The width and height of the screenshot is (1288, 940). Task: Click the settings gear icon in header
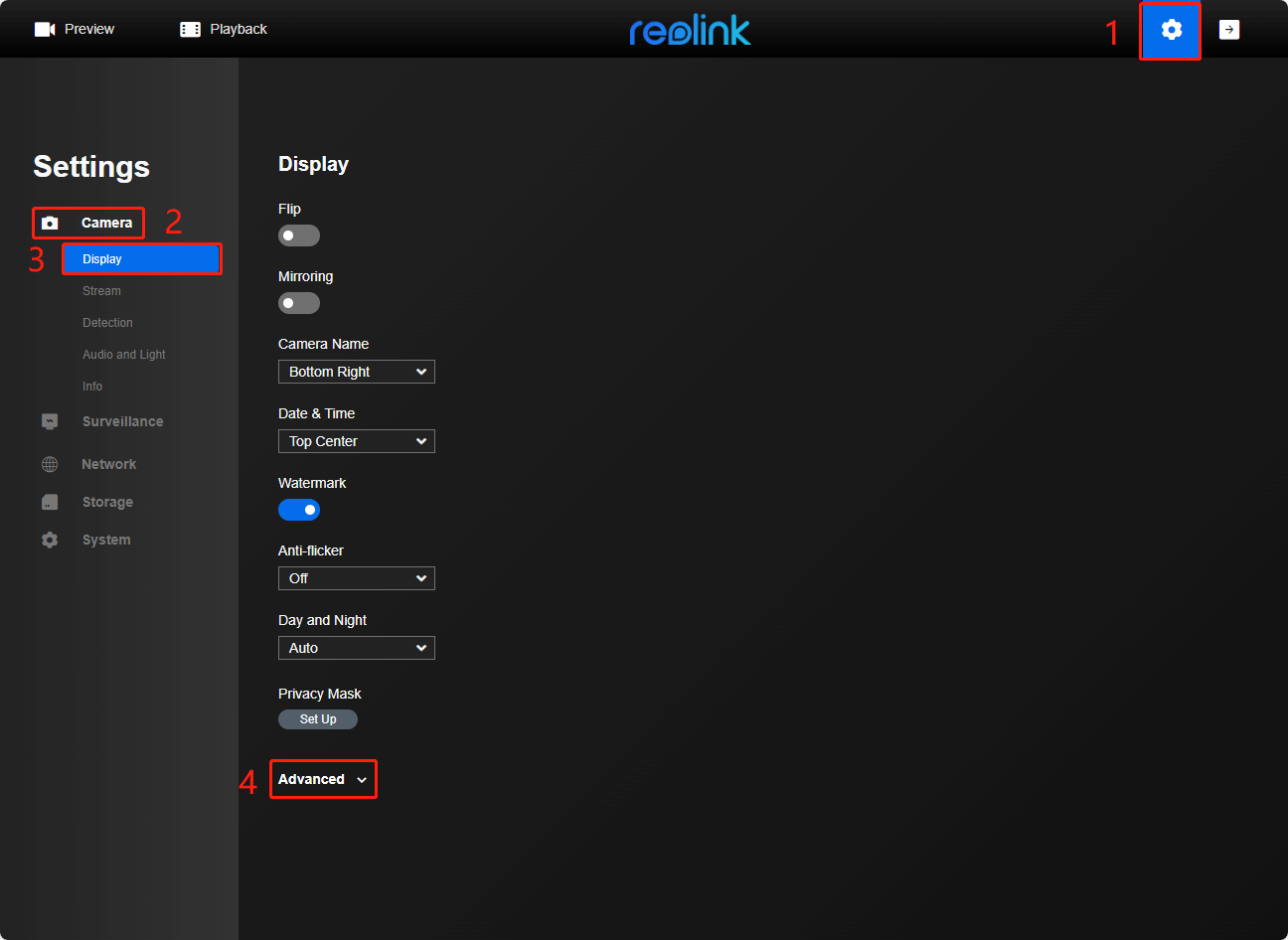(1171, 30)
